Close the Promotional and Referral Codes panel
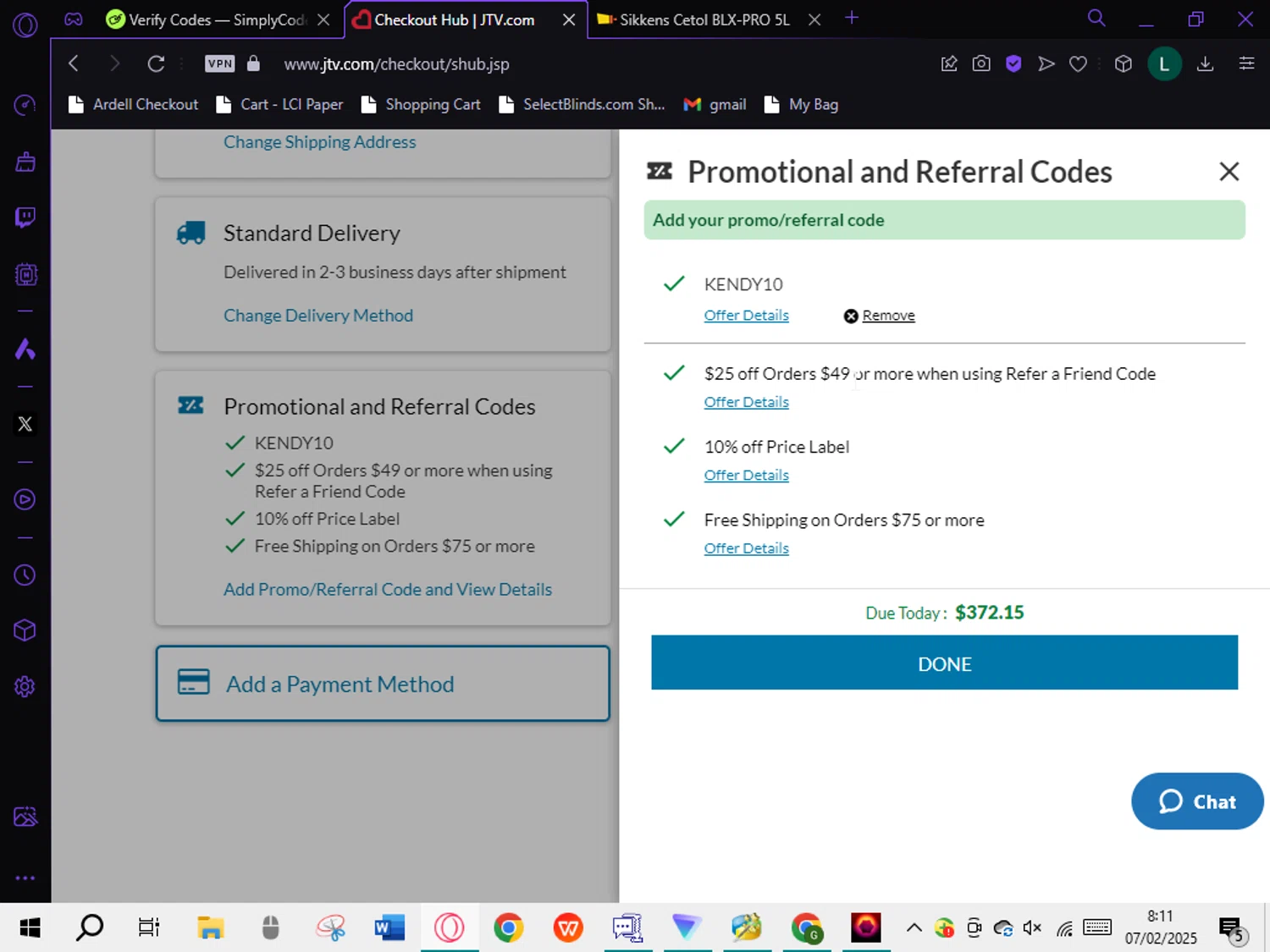 tap(1229, 172)
